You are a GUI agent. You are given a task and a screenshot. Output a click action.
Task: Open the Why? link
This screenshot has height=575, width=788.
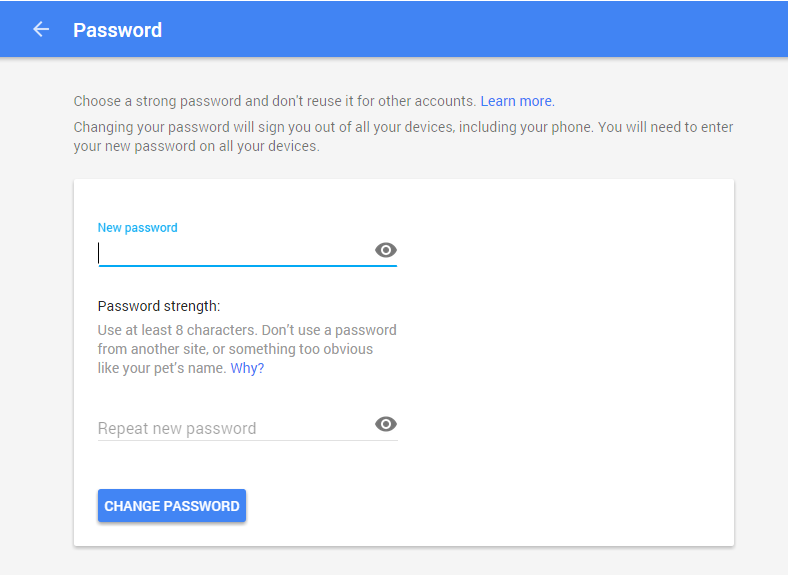pyautogui.click(x=247, y=368)
